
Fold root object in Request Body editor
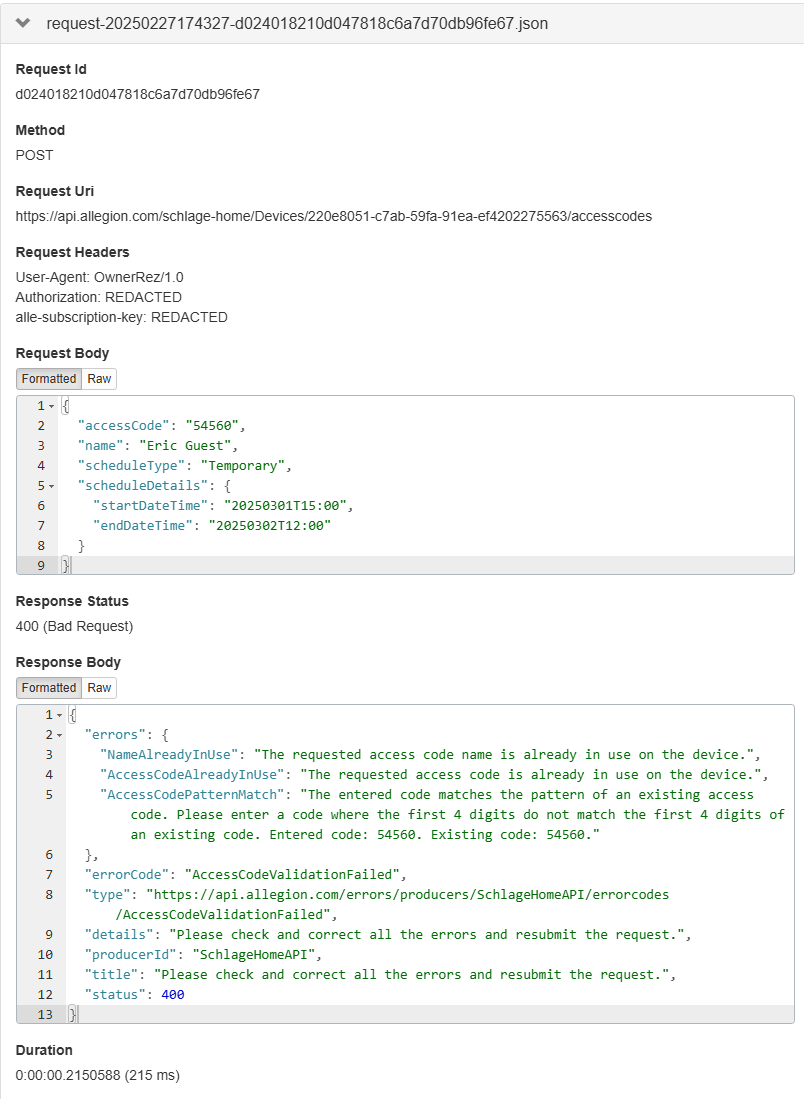click(x=51, y=406)
